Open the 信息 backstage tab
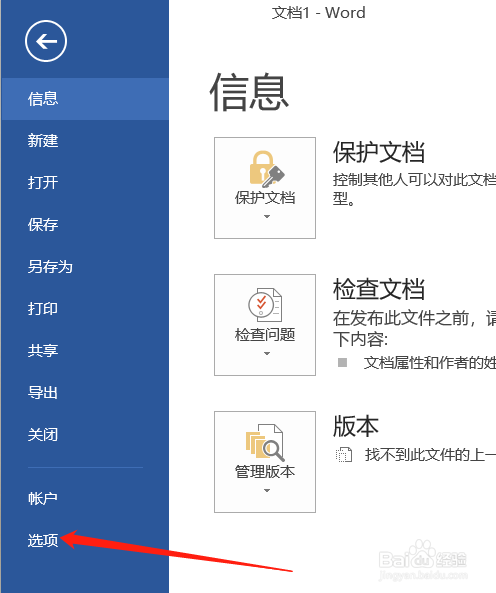 click(85, 99)
